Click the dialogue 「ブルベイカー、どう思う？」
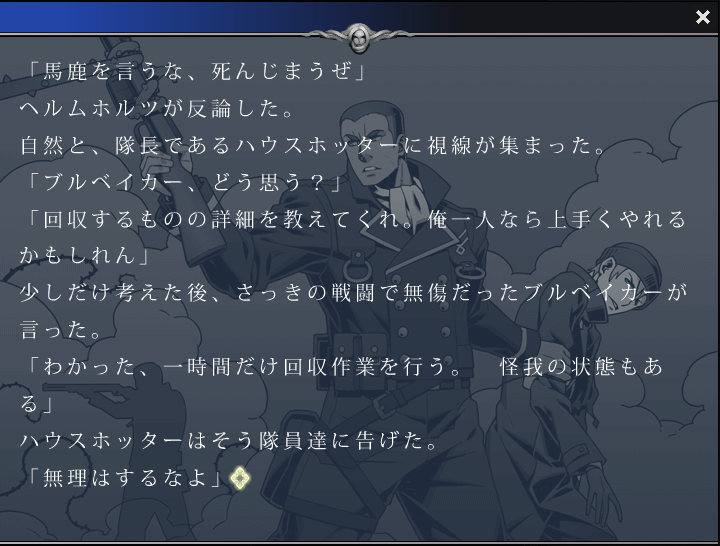Image resolution: width=720 pixels, height=546 pixels. [x=183, y=182]
